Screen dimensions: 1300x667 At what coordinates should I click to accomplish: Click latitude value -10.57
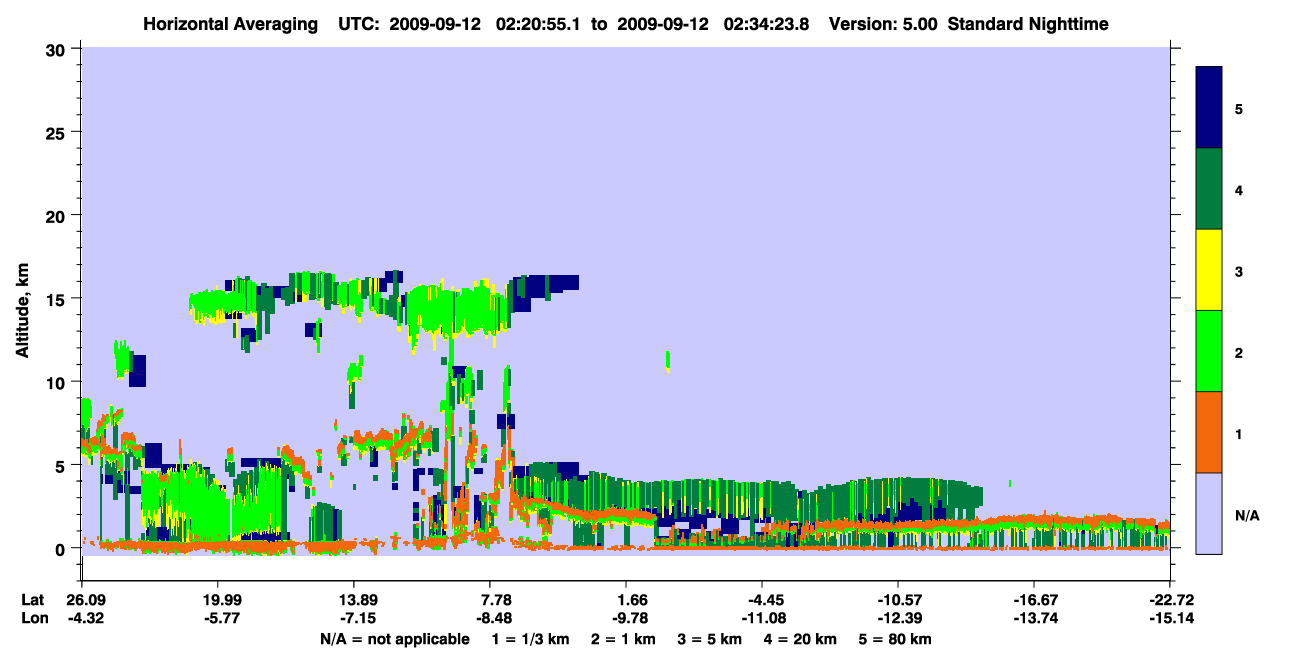point(898,599)
